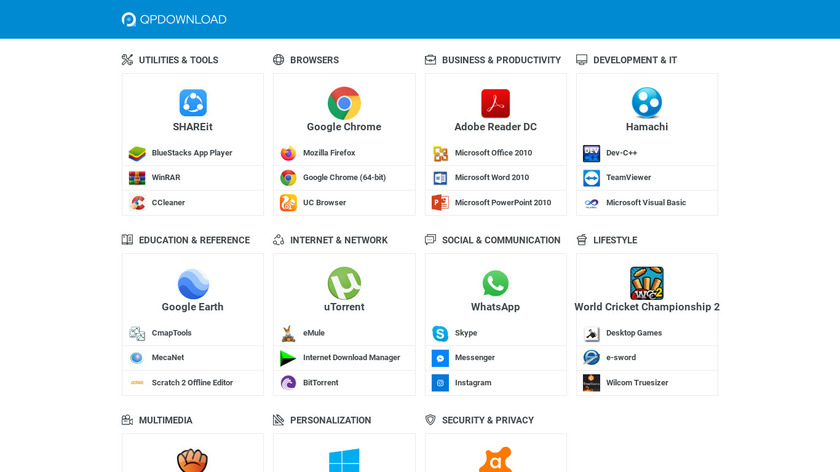
Task: Select the TeamViewer icon
Action: pyautogui.click(x=591, y=178)
